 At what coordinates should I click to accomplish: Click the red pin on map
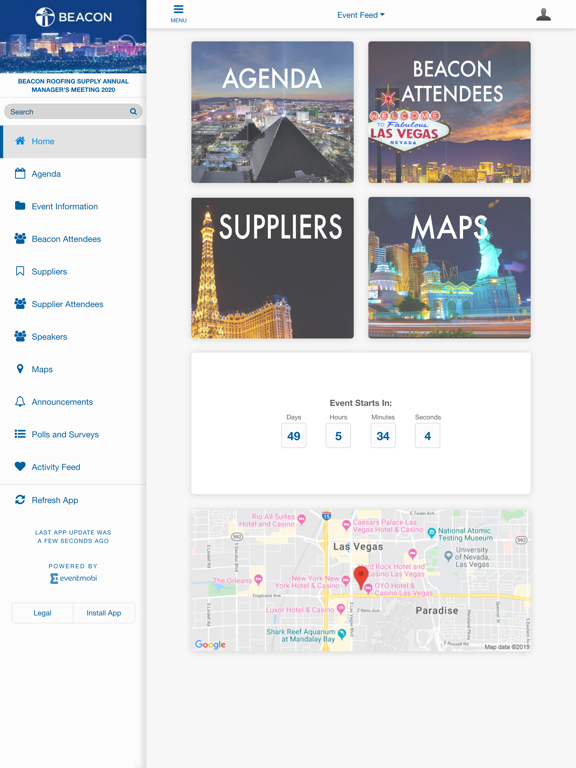click(x=361, y=577)
